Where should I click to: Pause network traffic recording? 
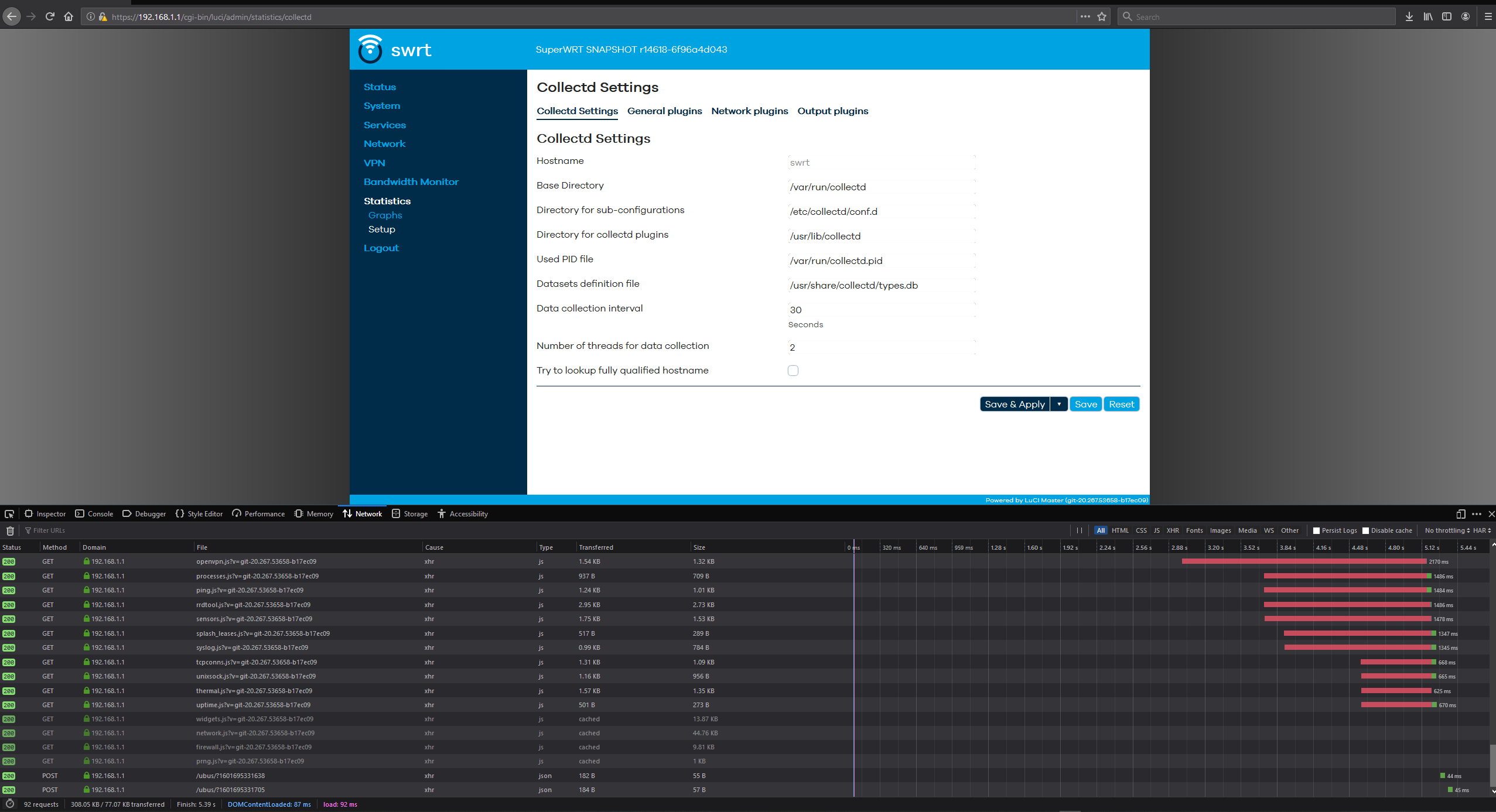pos(1080,530)
